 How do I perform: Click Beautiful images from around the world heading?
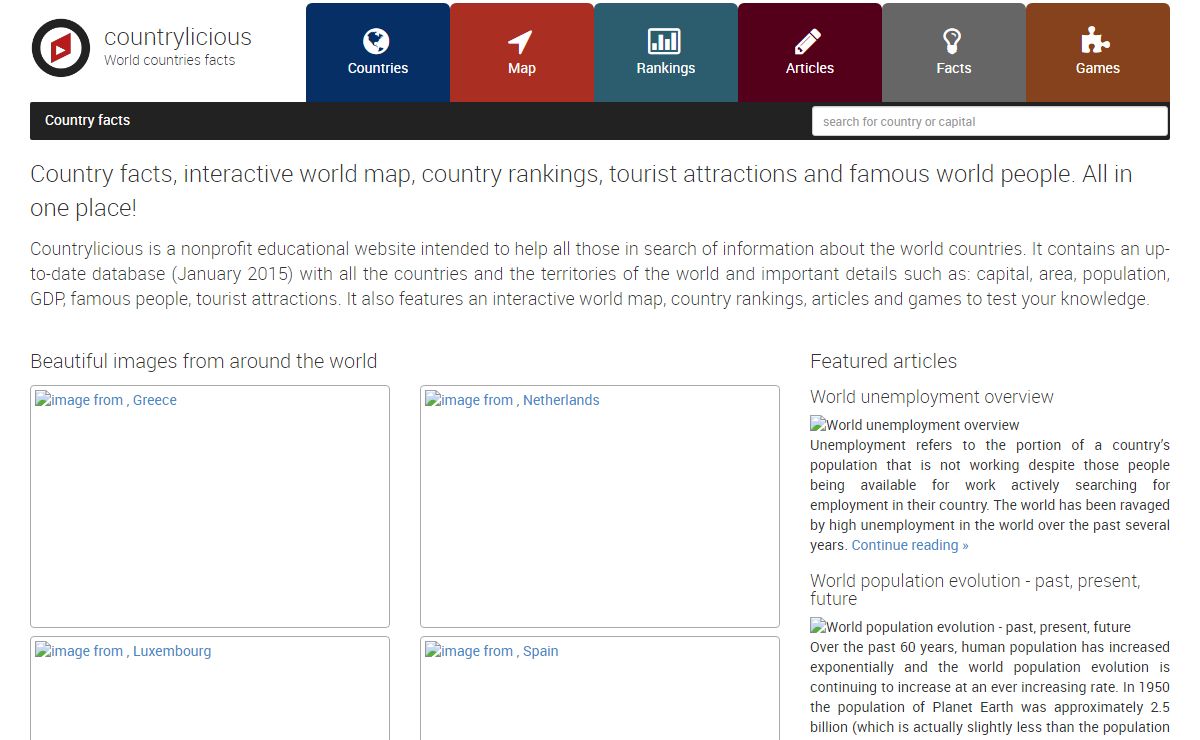click(x=204, y=361)
